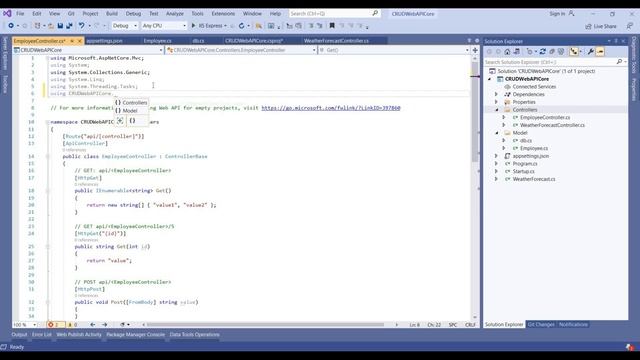Viewport: 640px width, 360px height.
Task: Open the Extensions menu
Action: (223, 13)
